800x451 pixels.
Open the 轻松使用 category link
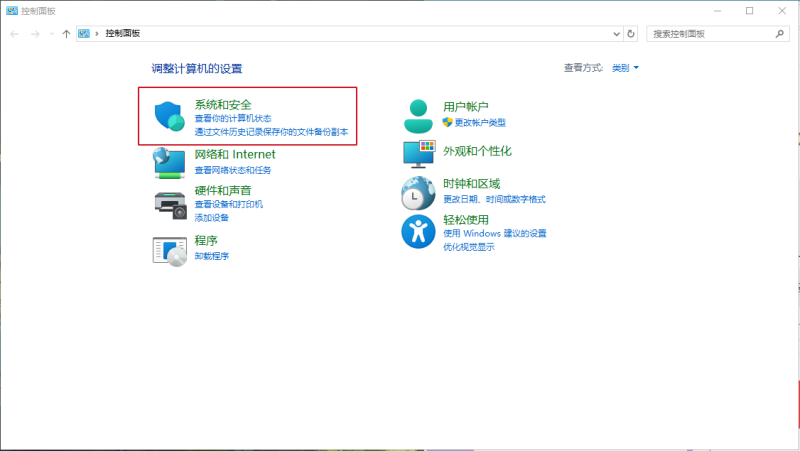pyautogui.click(x=466, y=220)
